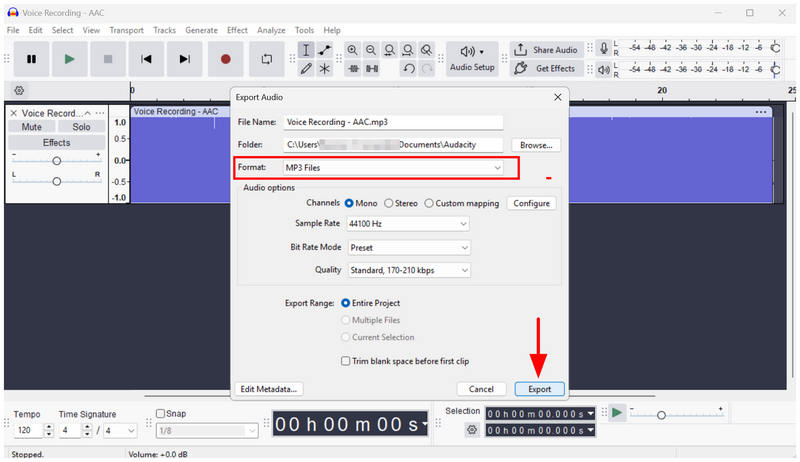Open the Tracks menu
The width and height of the screenshot is (800, 462).
(x=164, y=30)
